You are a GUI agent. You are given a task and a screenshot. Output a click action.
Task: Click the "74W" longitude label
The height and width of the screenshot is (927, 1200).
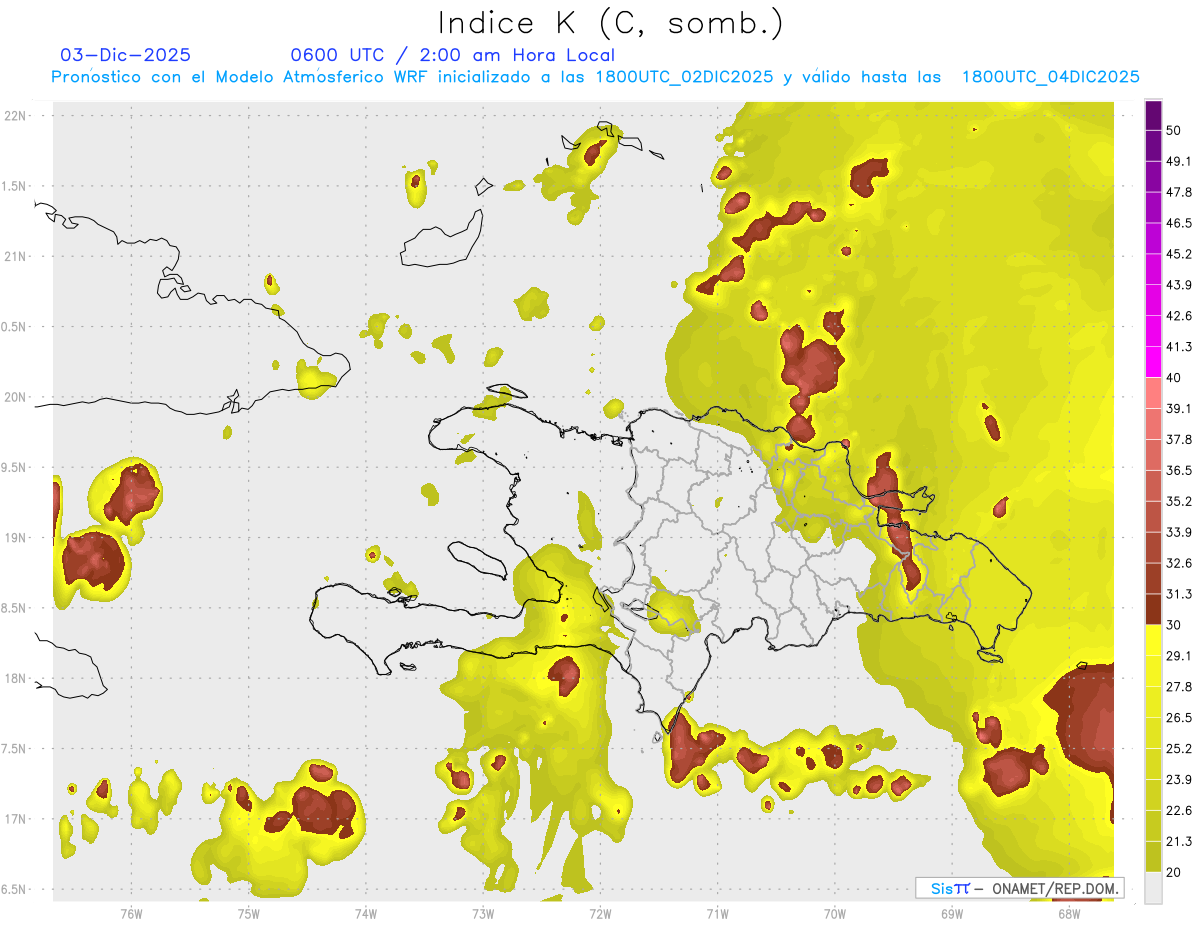(365, 913)
